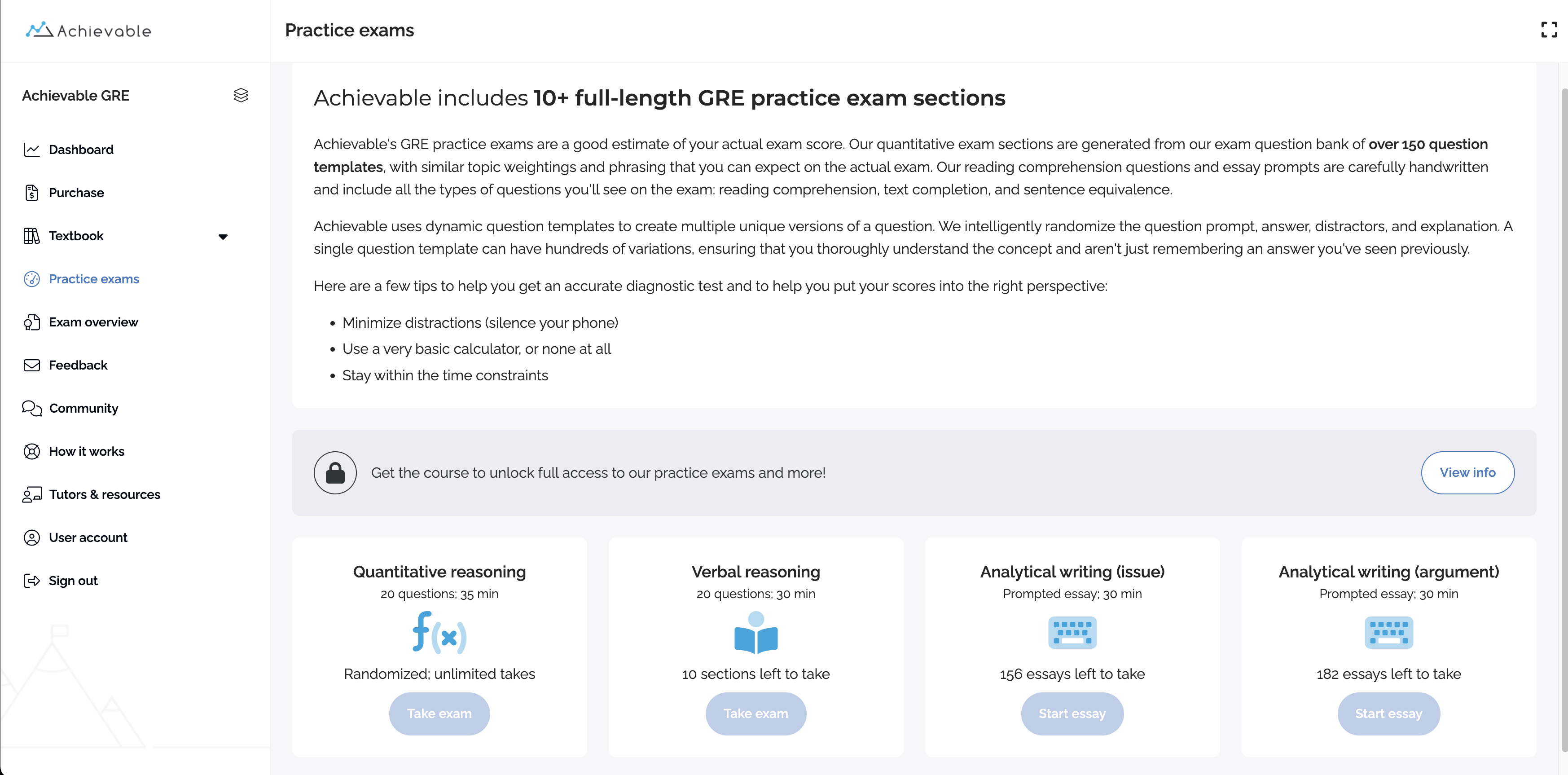The image size is (1568, 775).
Task: Expand the Textbook dropdown arrow
Action: click(x=223, y=237)
